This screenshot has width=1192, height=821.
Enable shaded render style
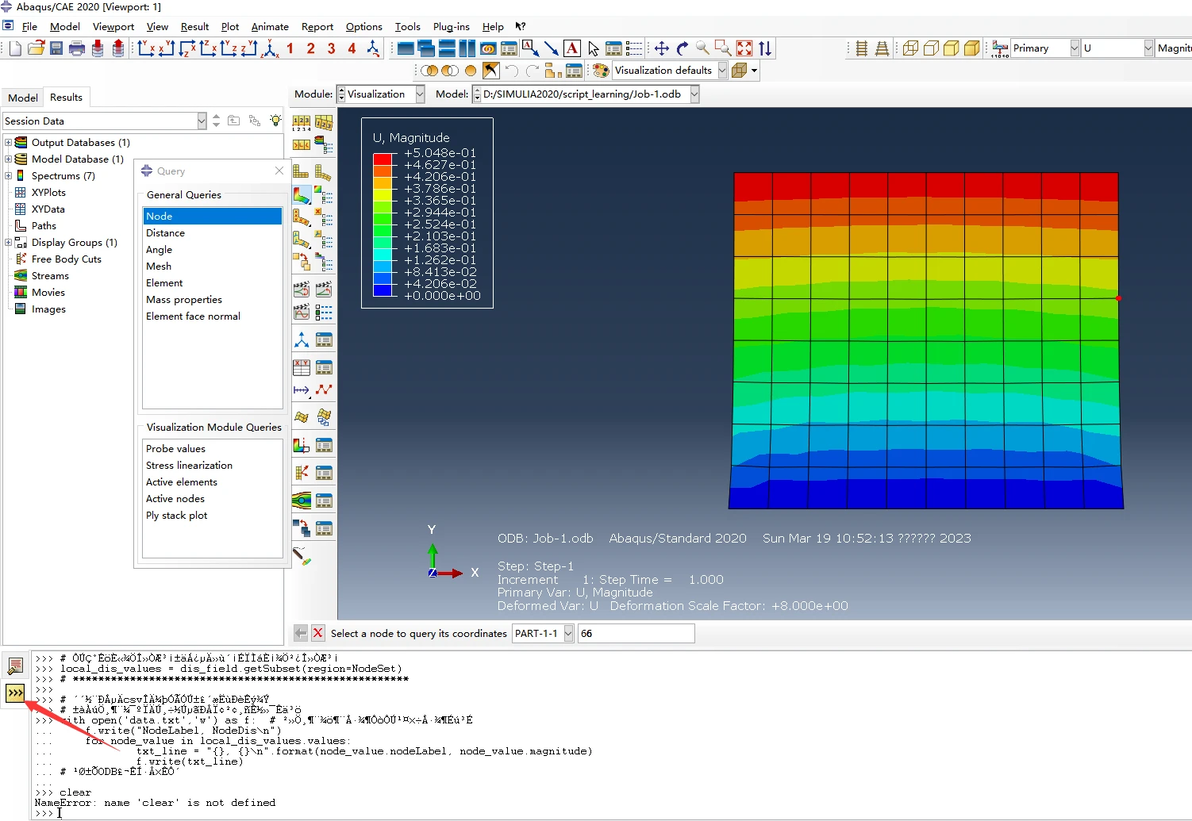click(x=971, y=48)
